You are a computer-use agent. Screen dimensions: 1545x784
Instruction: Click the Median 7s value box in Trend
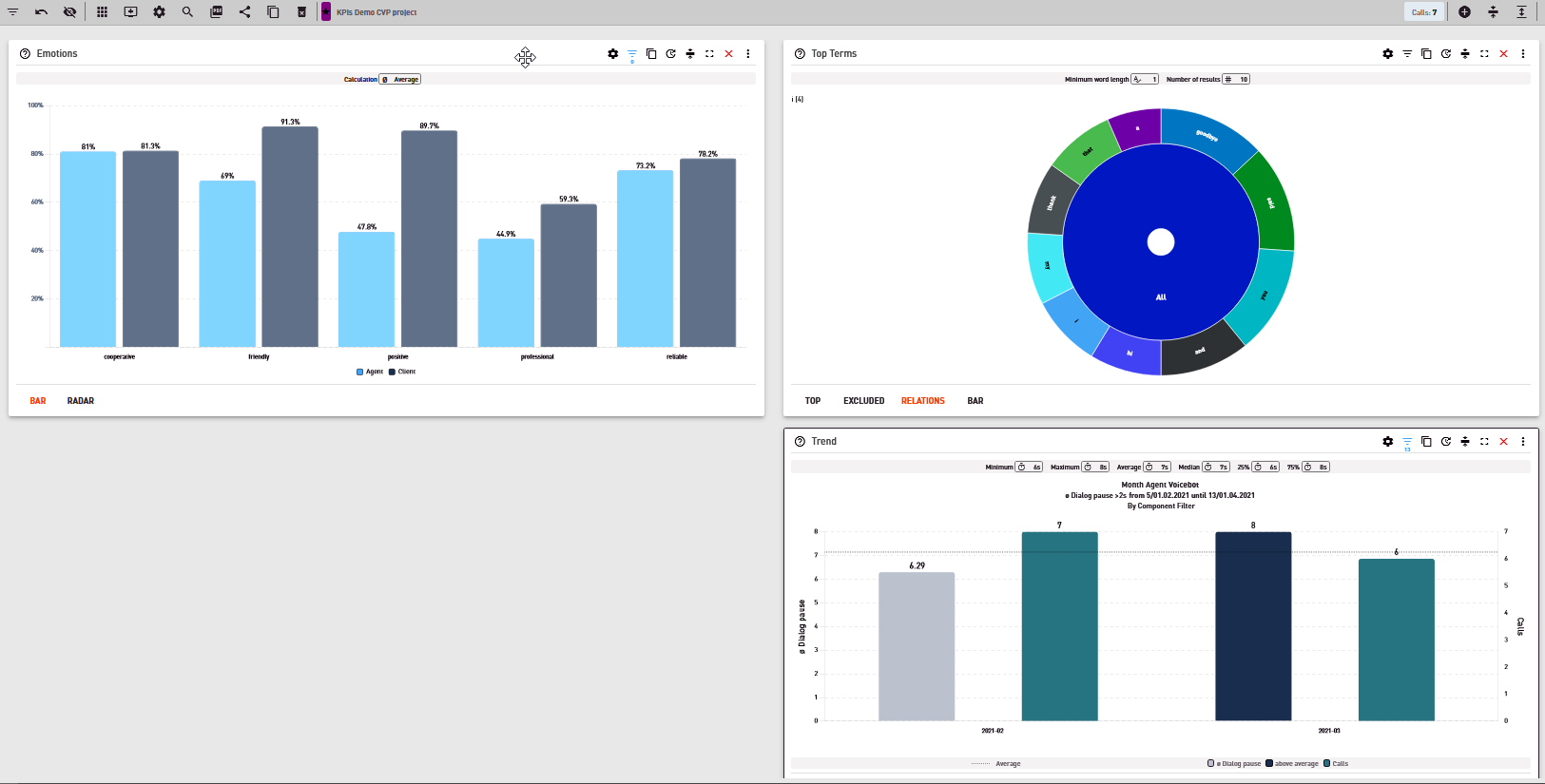(x=1216, y=468)
